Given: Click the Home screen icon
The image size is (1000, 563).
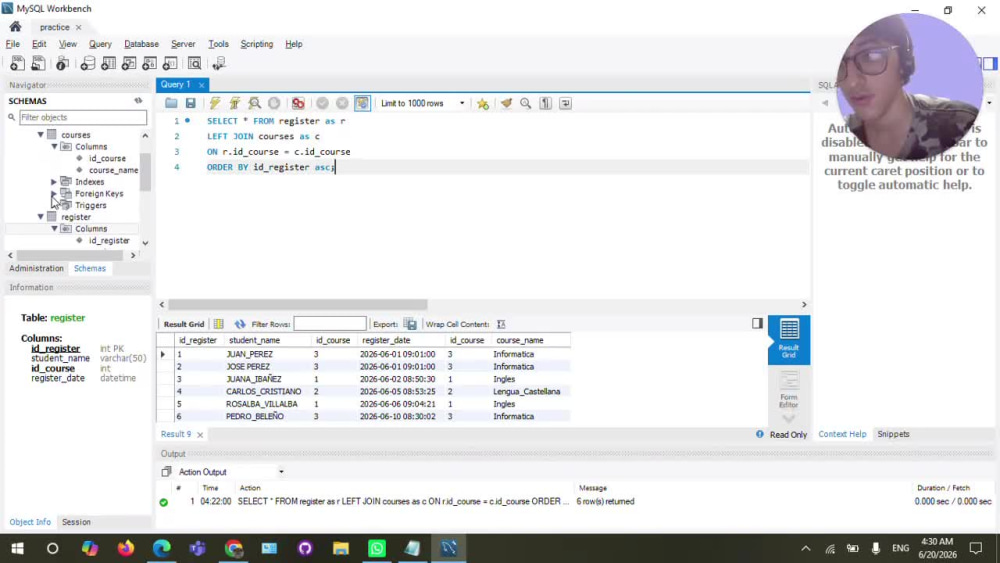Looking at the screenshot, I should click(15, 27).
